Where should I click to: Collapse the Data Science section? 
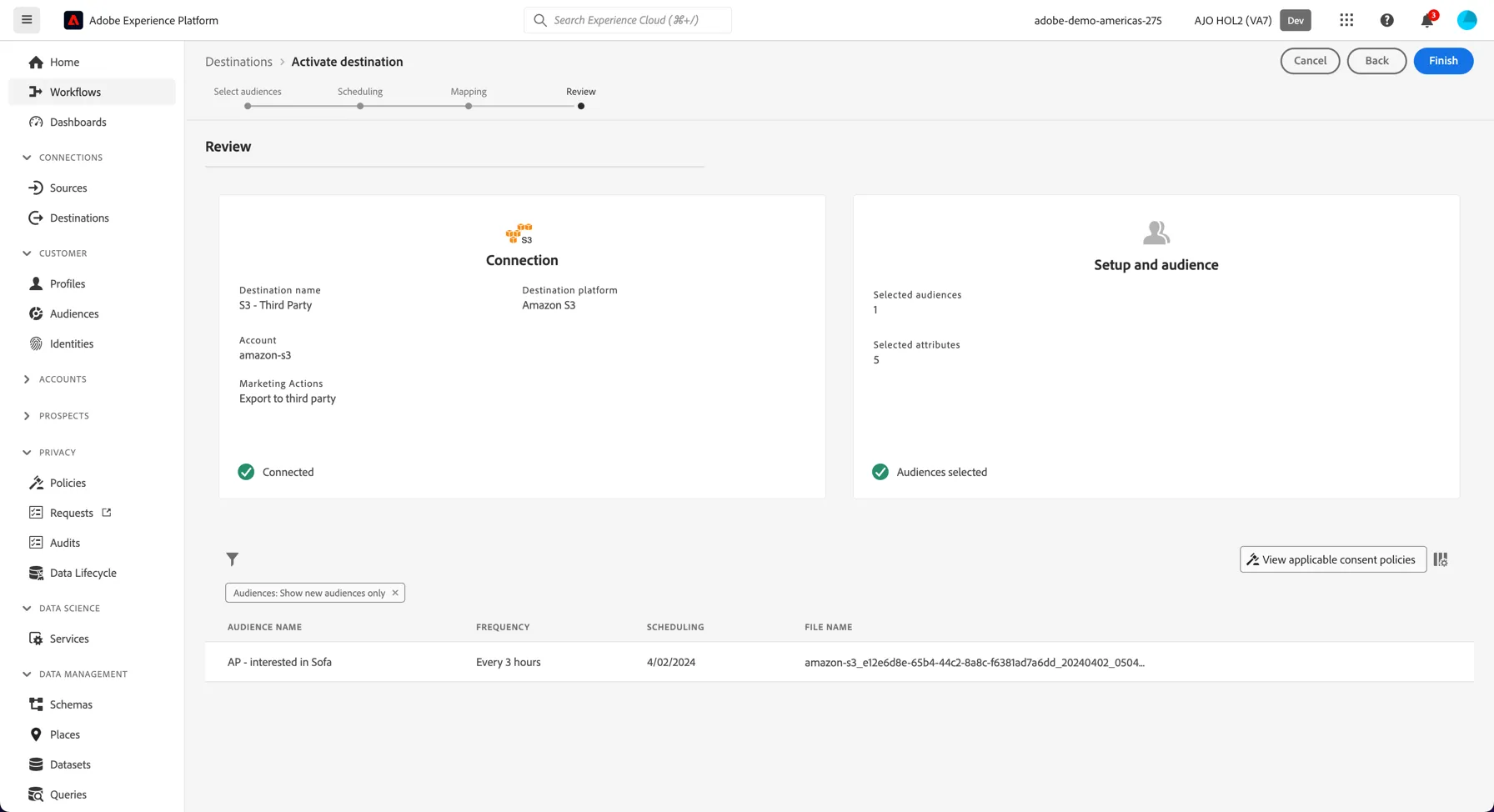(x=27, y=609)
